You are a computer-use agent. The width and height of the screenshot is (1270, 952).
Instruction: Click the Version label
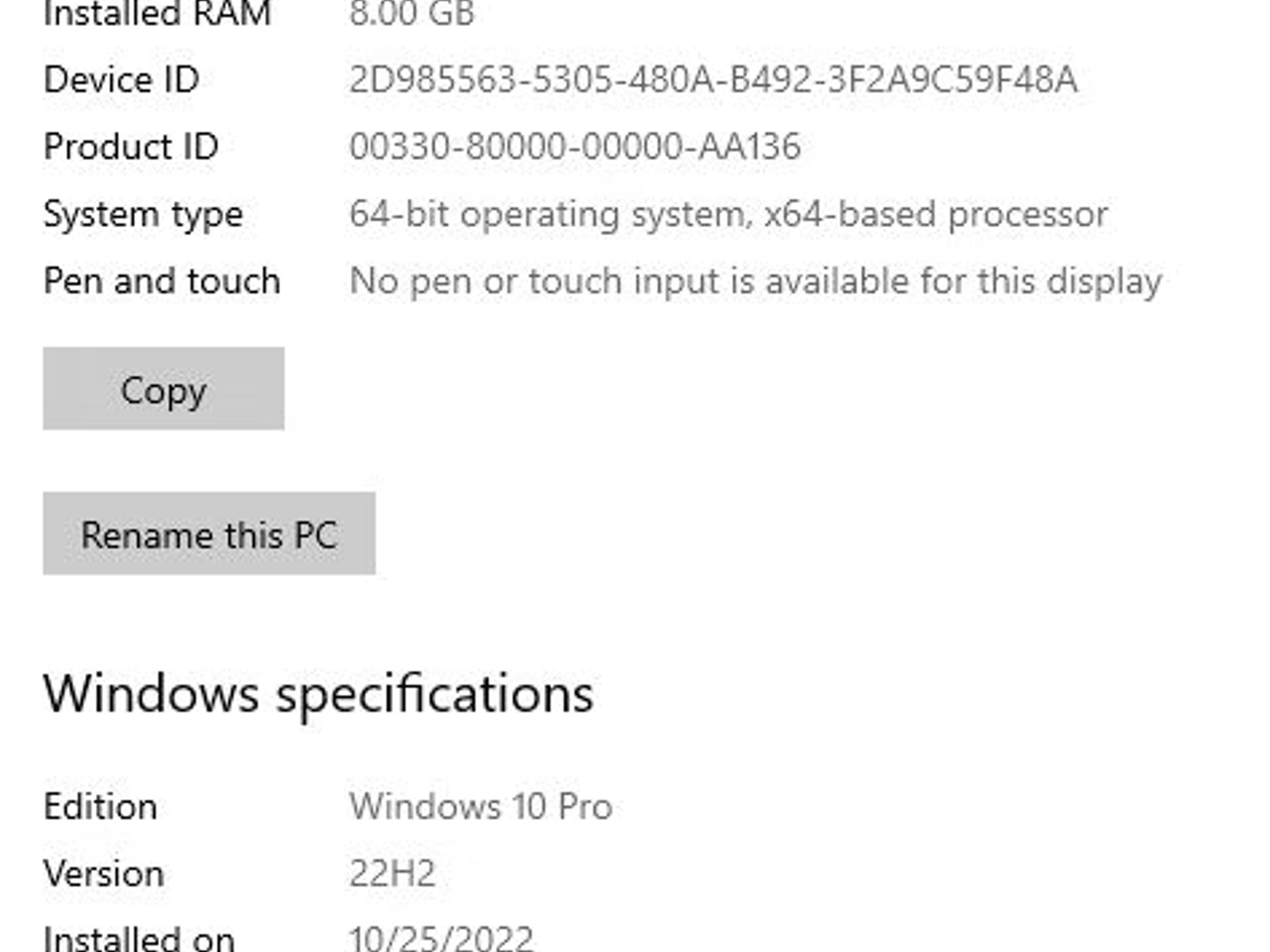coord(104,874)
